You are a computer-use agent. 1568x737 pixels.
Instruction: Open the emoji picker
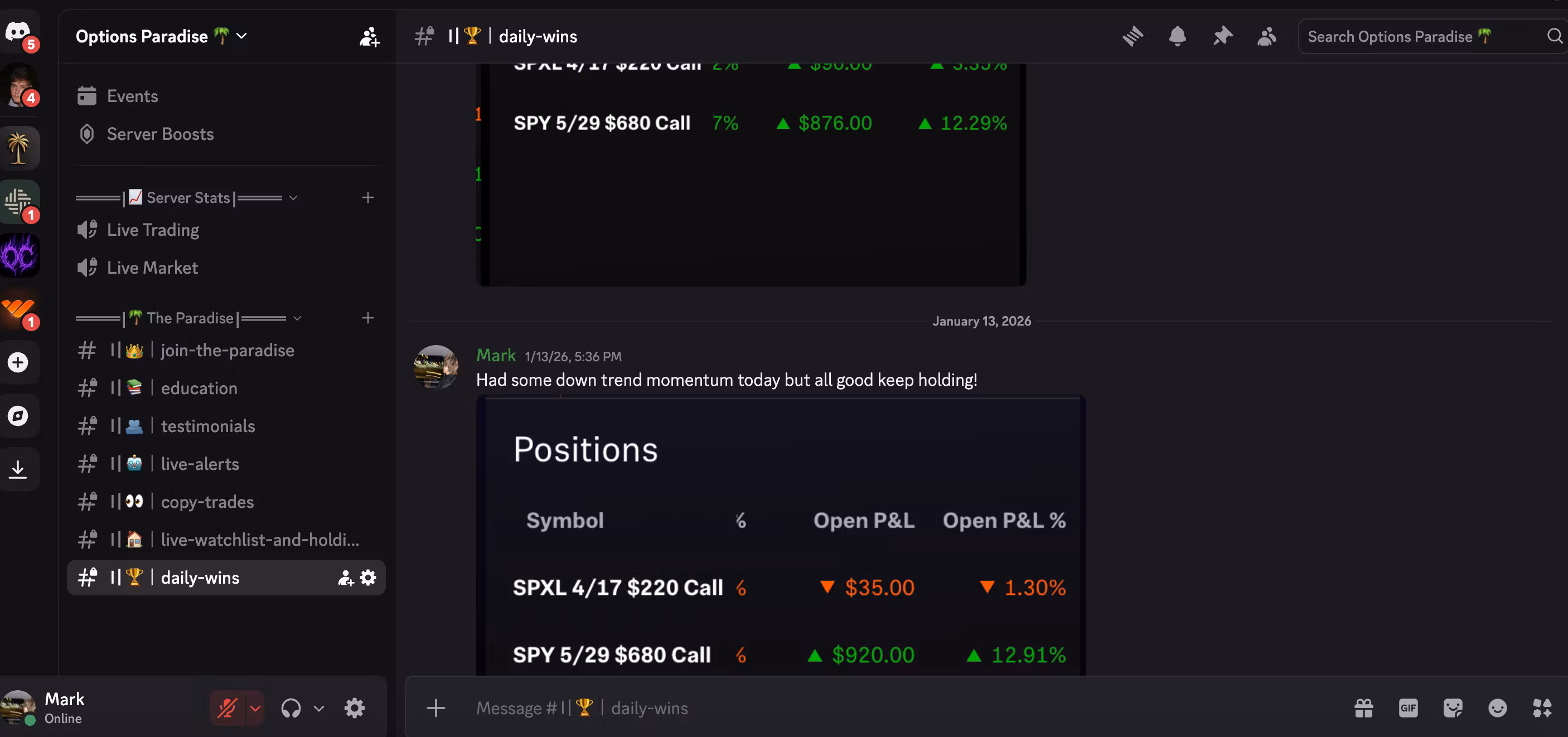tap(1497, 708)
